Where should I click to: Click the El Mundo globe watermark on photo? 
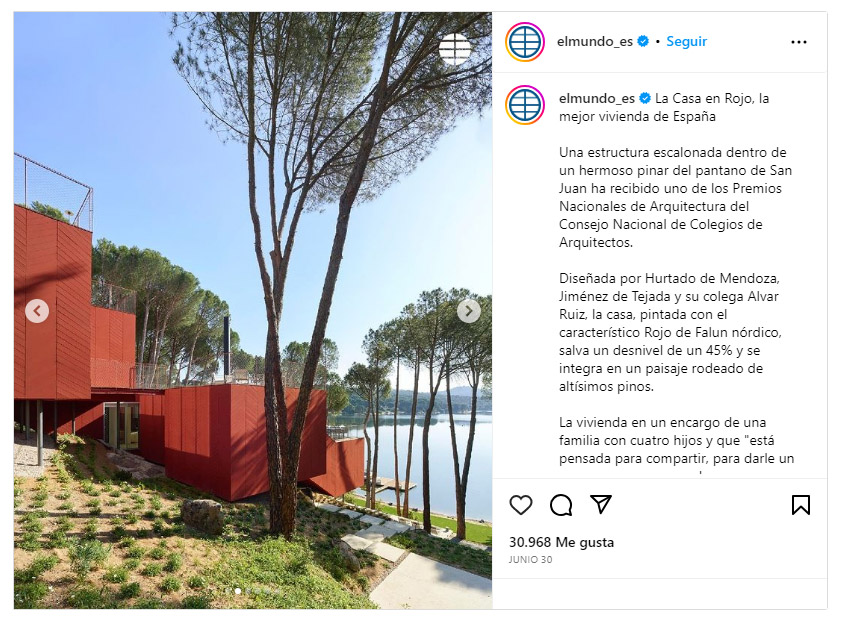click(x=454, y=49)
